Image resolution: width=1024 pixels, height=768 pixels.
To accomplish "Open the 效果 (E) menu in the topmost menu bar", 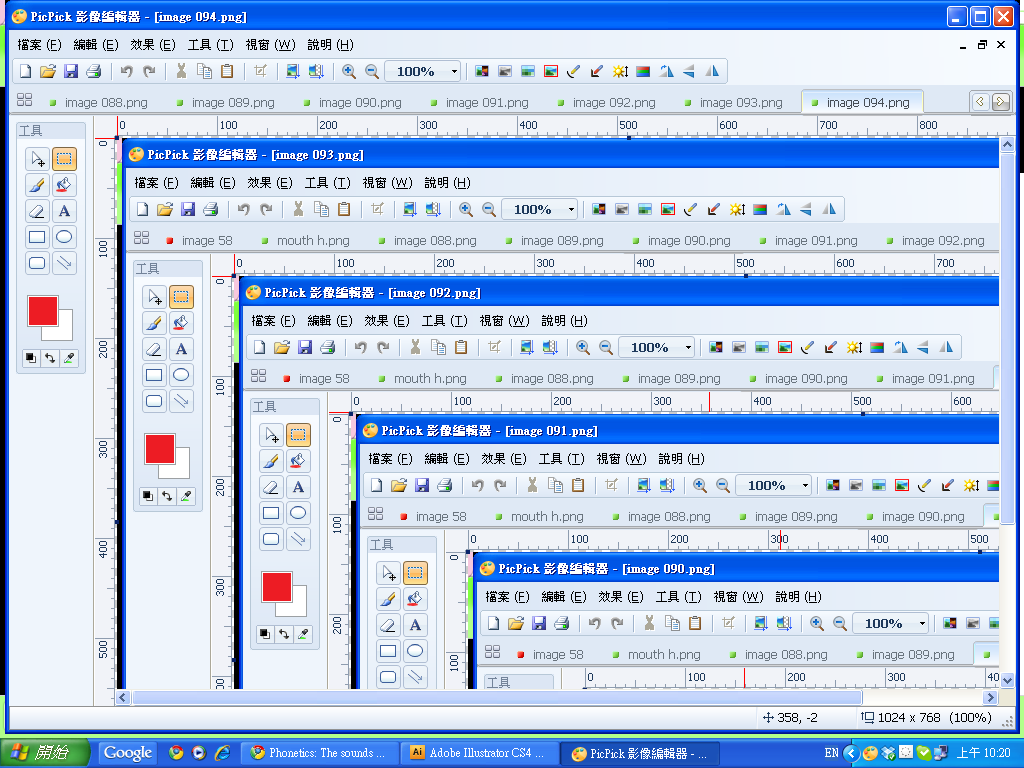I will point(153,45).
